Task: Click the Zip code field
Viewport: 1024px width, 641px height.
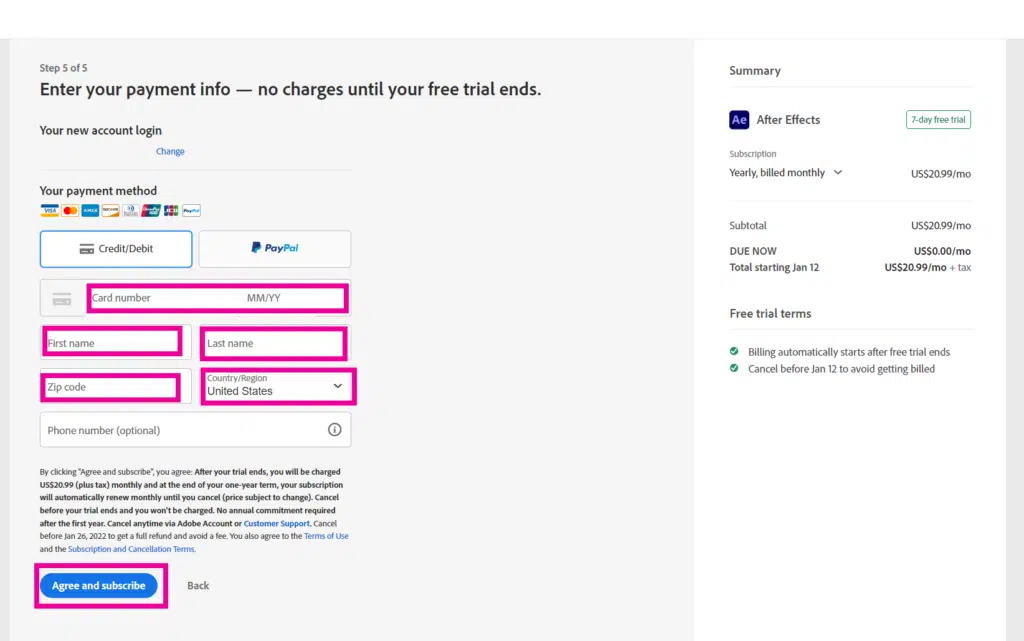Action: coord(112,387)
